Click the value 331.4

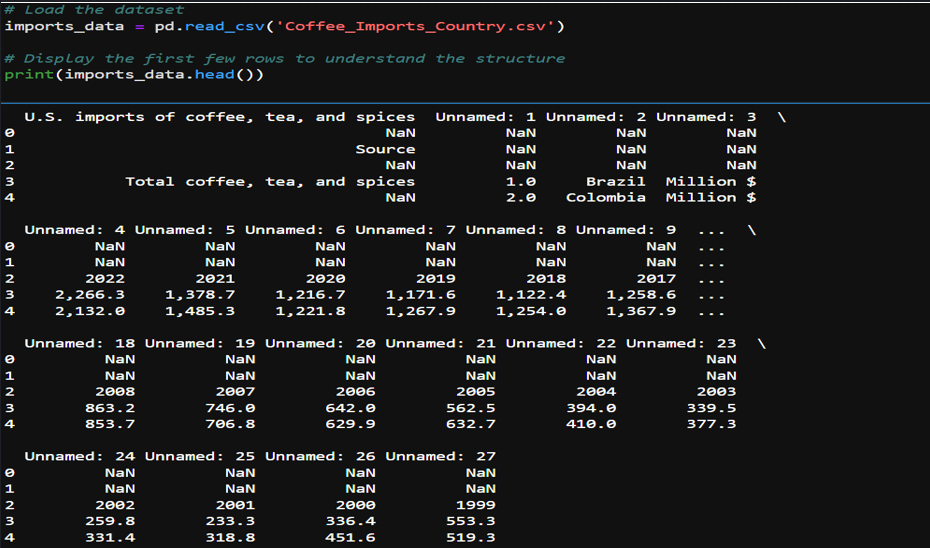click(110, 537)
